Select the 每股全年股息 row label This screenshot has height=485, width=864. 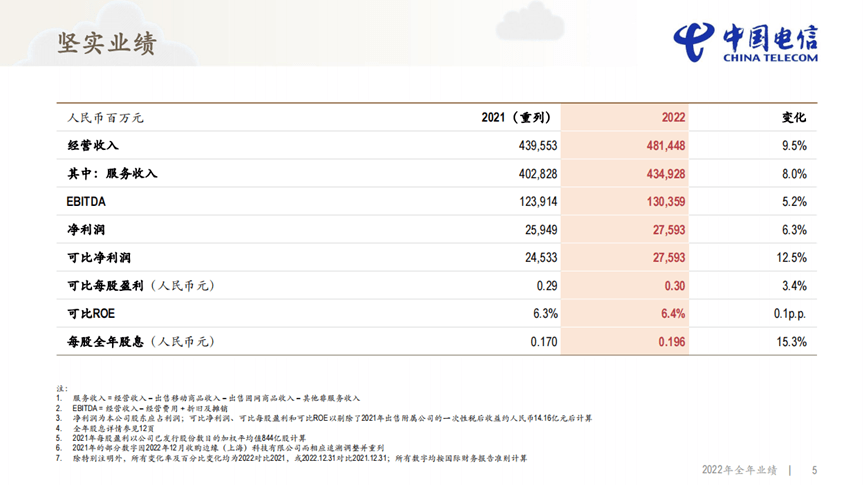141,342
